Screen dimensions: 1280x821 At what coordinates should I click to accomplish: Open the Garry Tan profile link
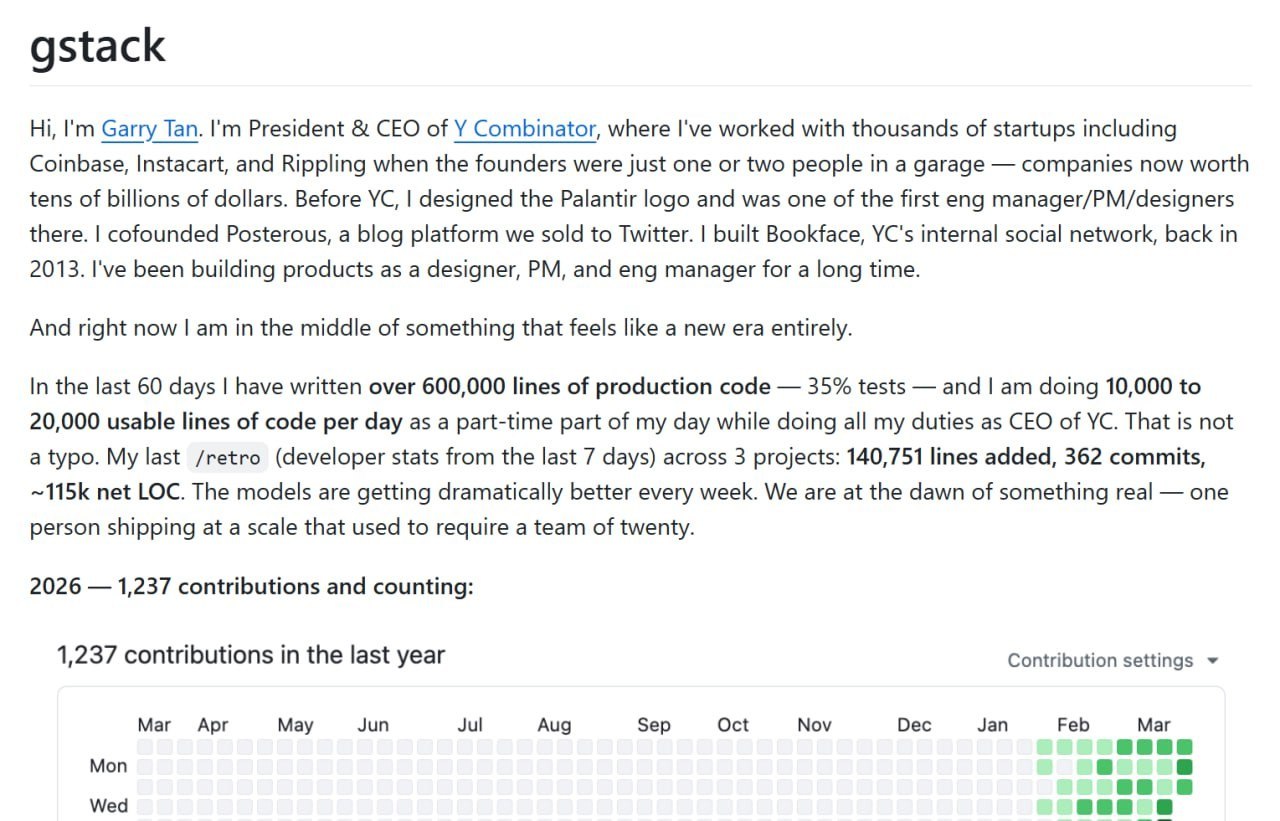[x=149, y=129]
